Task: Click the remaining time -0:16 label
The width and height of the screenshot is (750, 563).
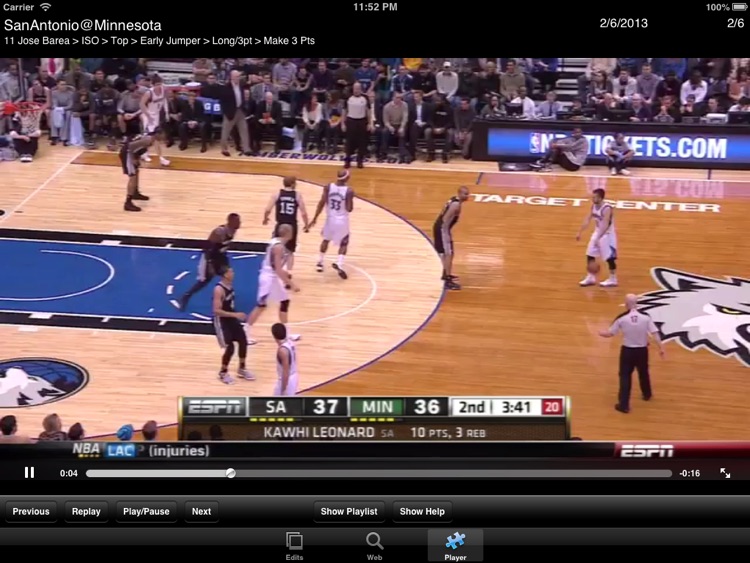Action: click(690, 473)
